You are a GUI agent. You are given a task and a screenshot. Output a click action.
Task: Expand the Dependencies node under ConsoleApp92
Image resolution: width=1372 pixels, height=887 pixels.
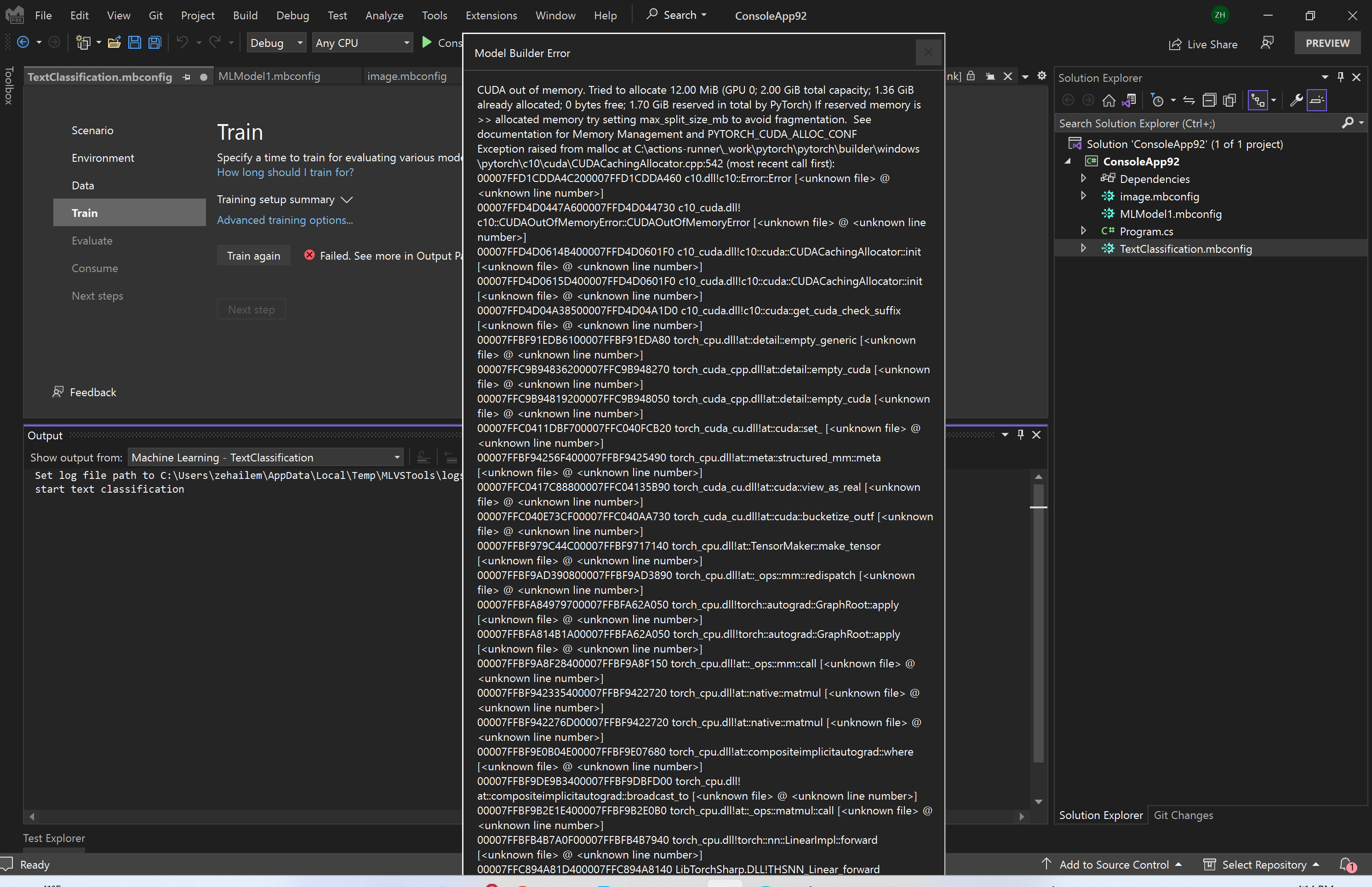click(x=1083, y=179)
